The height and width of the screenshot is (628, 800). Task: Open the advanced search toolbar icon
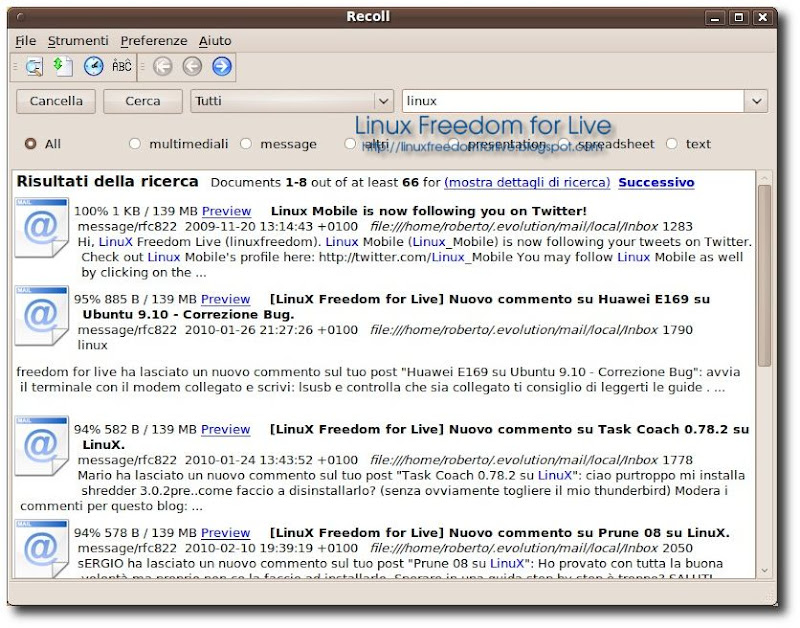34,67
